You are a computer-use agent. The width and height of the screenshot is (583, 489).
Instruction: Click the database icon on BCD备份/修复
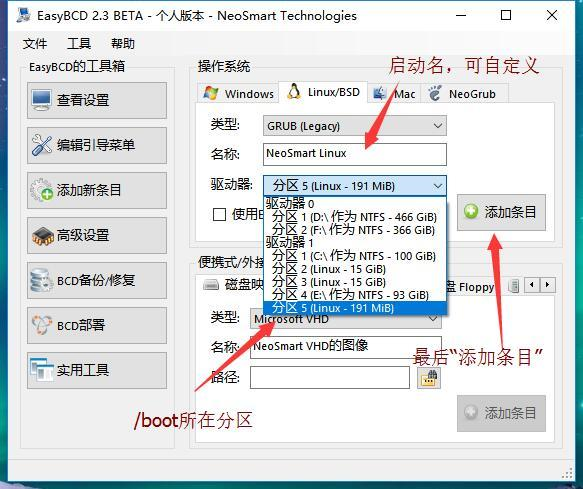(41, 280)
